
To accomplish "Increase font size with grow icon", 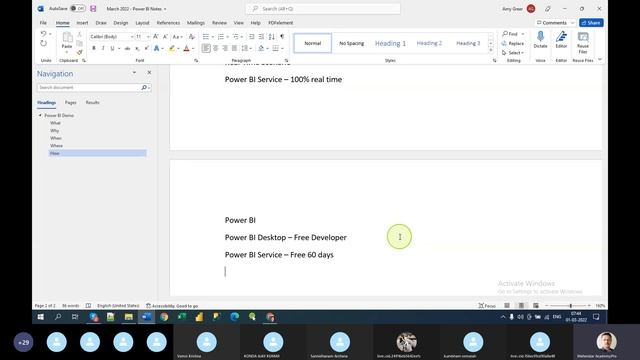I will [x=156, y=37].
